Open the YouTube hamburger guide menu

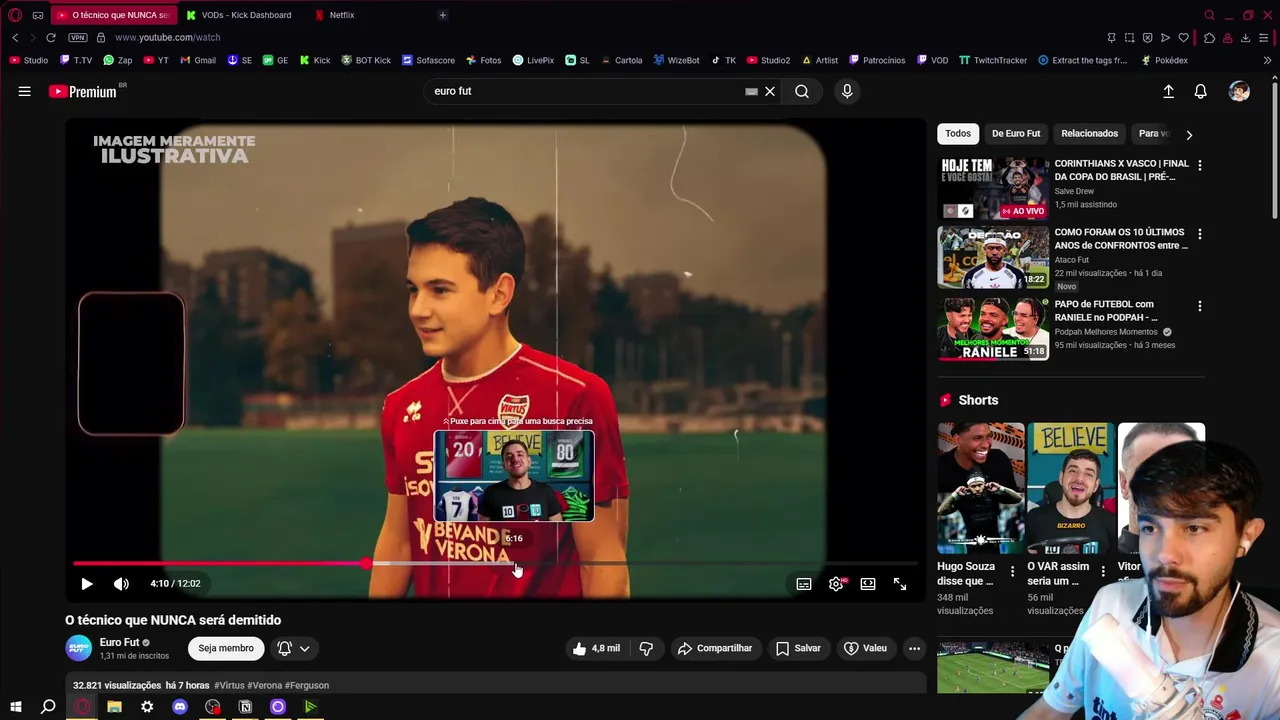pyautogui.click(x=24, y=91)
